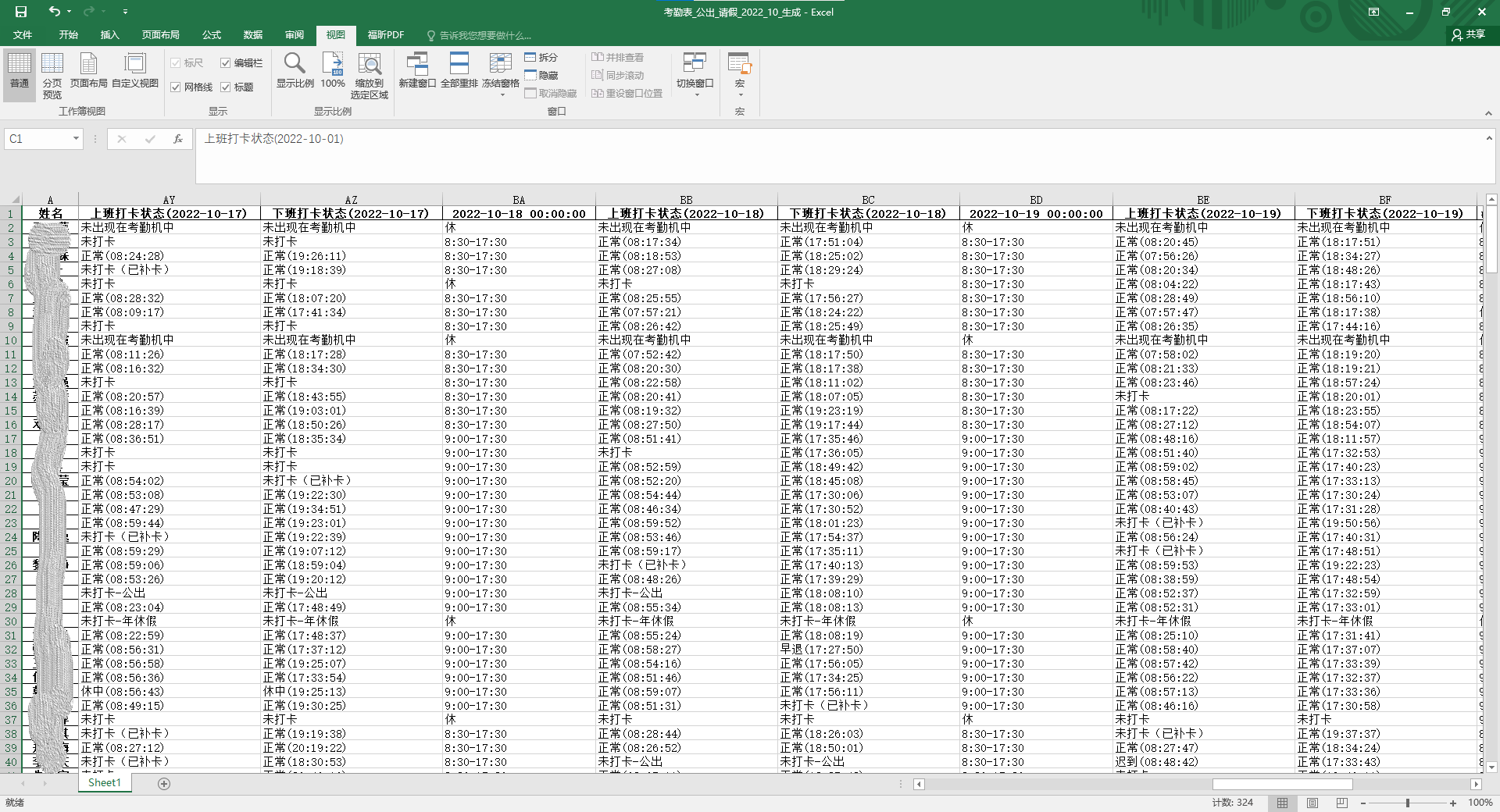Switch to the Home (开始) tab

click(x=69, y=35)
